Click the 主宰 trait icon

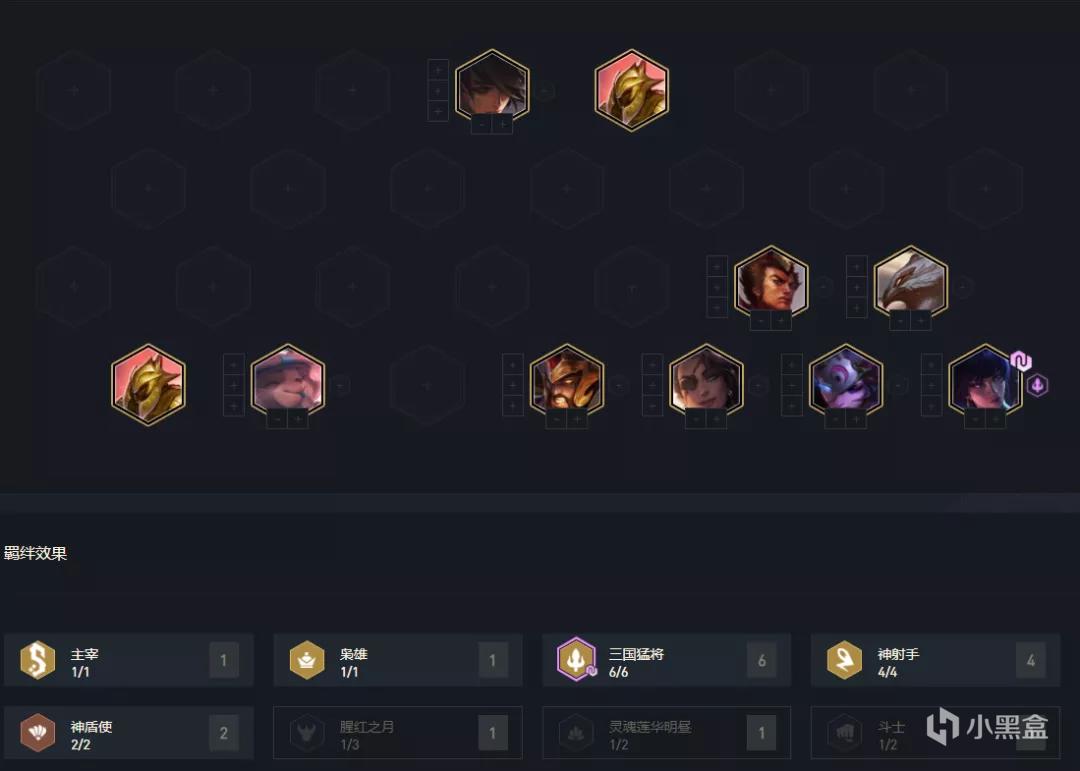pyautogui.click(x=38, y=660)
